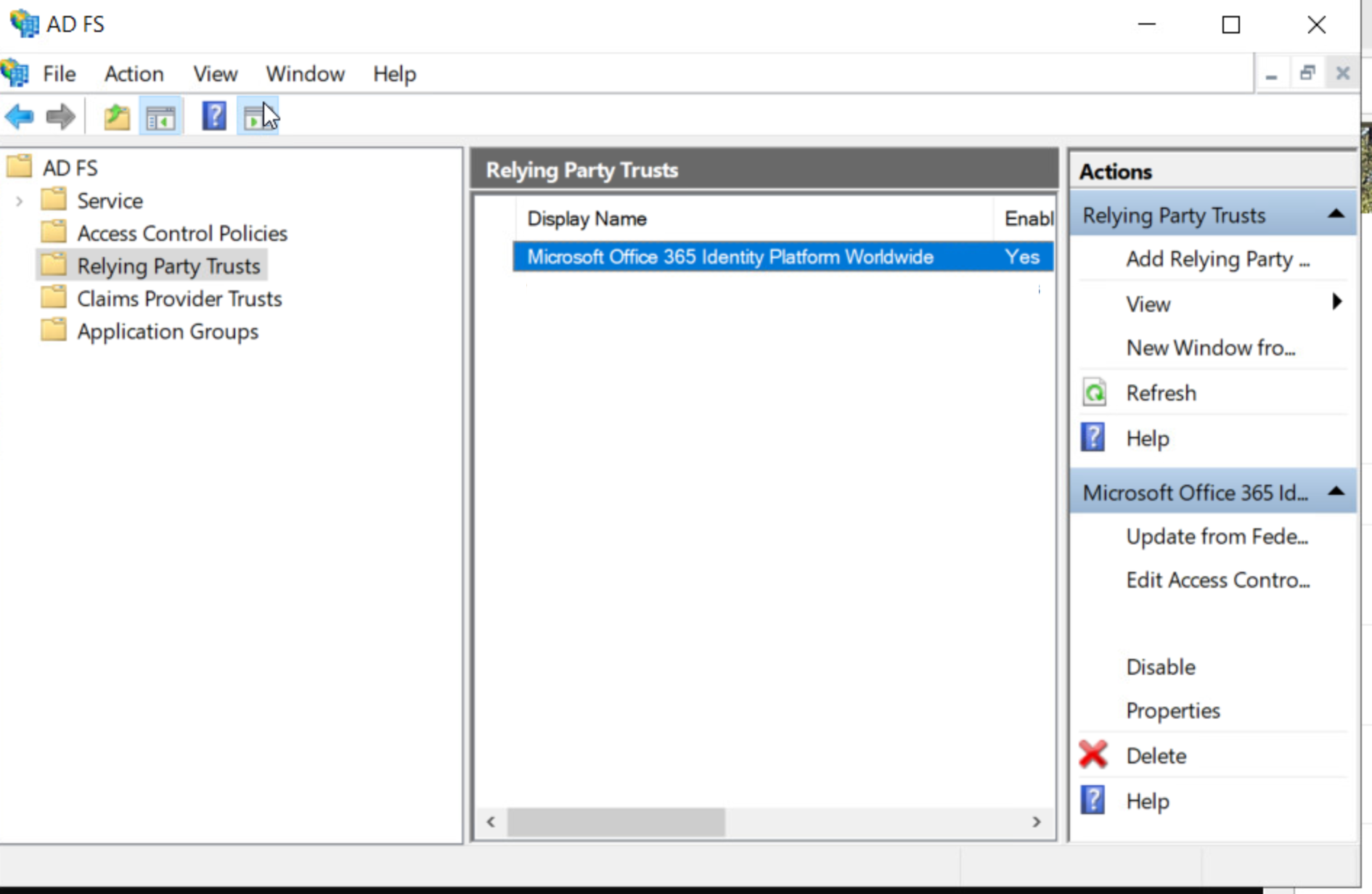
Task: Click the Back arrow toolbar icon
Action: [x=19, y=116]
